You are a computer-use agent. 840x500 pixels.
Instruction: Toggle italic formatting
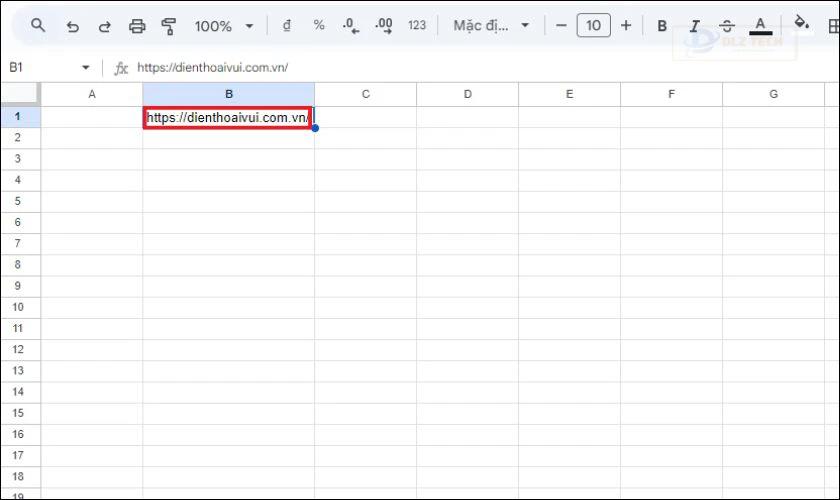coord(694,26)
